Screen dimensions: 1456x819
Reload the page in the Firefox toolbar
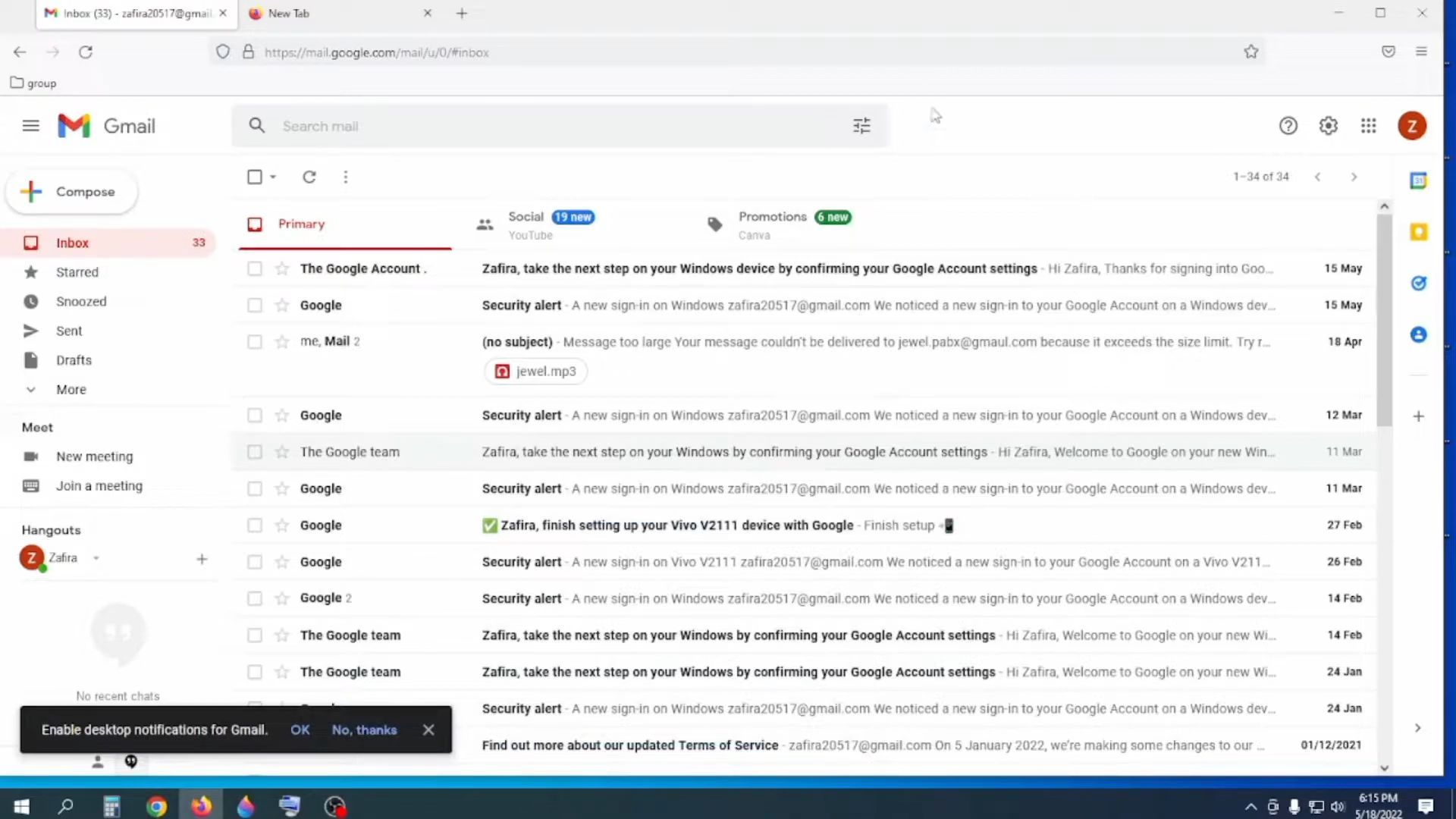point(86,52)
